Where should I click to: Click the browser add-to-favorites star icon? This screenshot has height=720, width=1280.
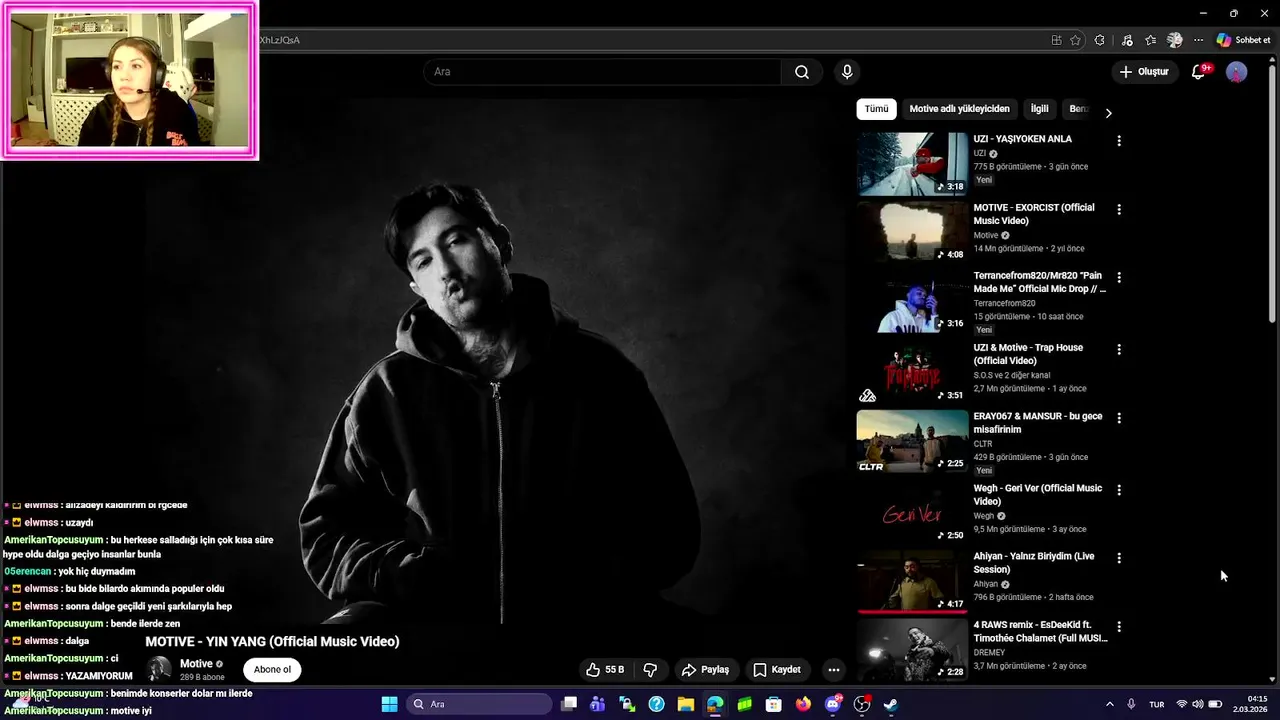pyautogui.click(x=1075, y=40)
